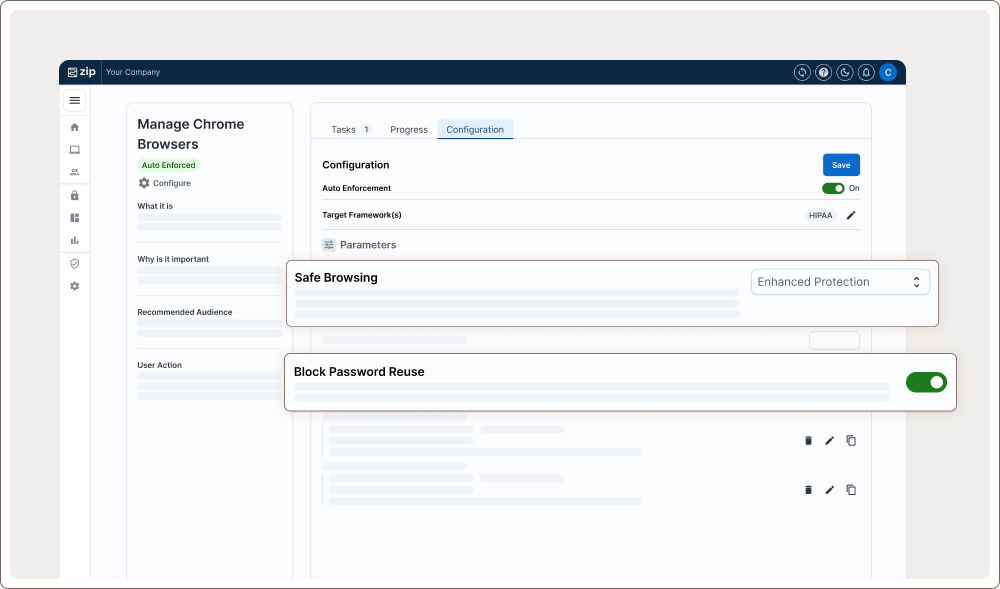Open the hamburger menu in the sidebar
This screenshot has width=1000, height=589.
[x=74, y=100]
